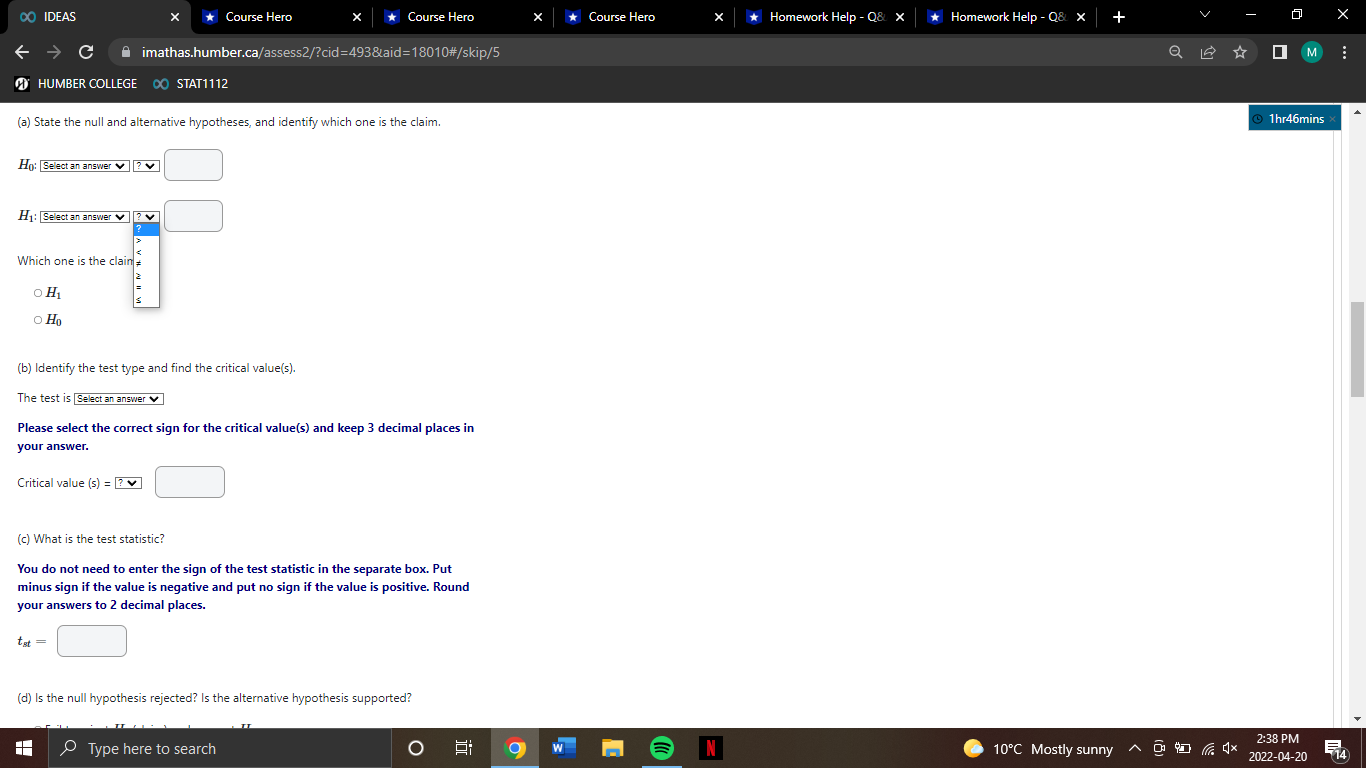This screenshot has height=768, width=1366.
Task: Dismiss the 1hr46mins timer
Action: point(1332,120)
